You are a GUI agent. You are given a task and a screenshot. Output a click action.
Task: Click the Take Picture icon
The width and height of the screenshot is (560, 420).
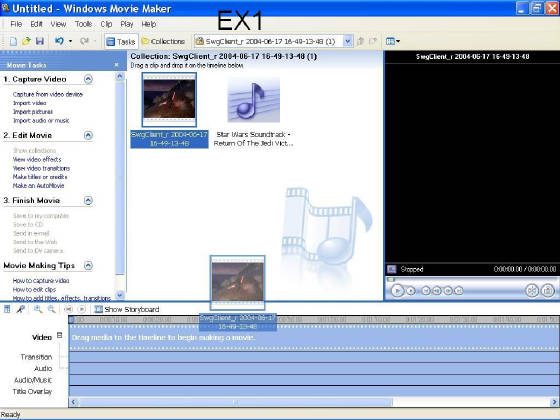coord(548,291)
